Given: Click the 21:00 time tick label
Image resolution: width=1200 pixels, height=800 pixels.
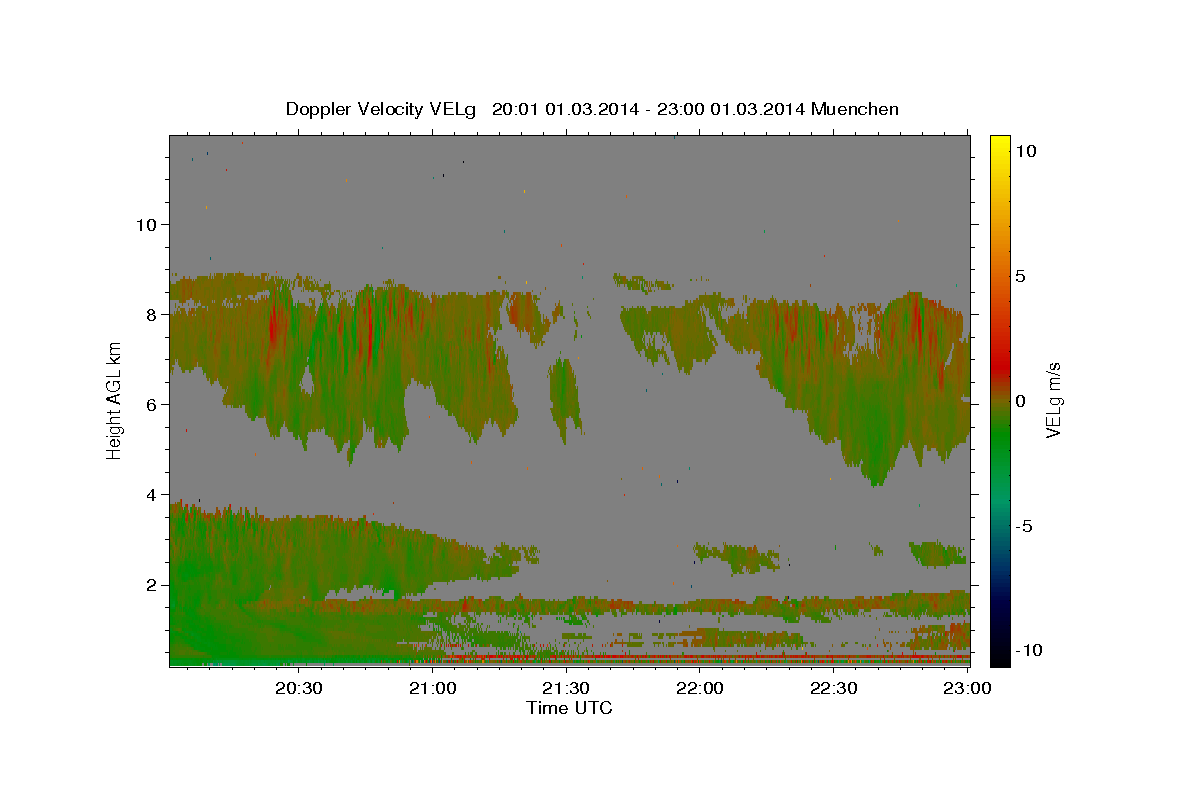Looking at the screenshot, I should 433,688.
